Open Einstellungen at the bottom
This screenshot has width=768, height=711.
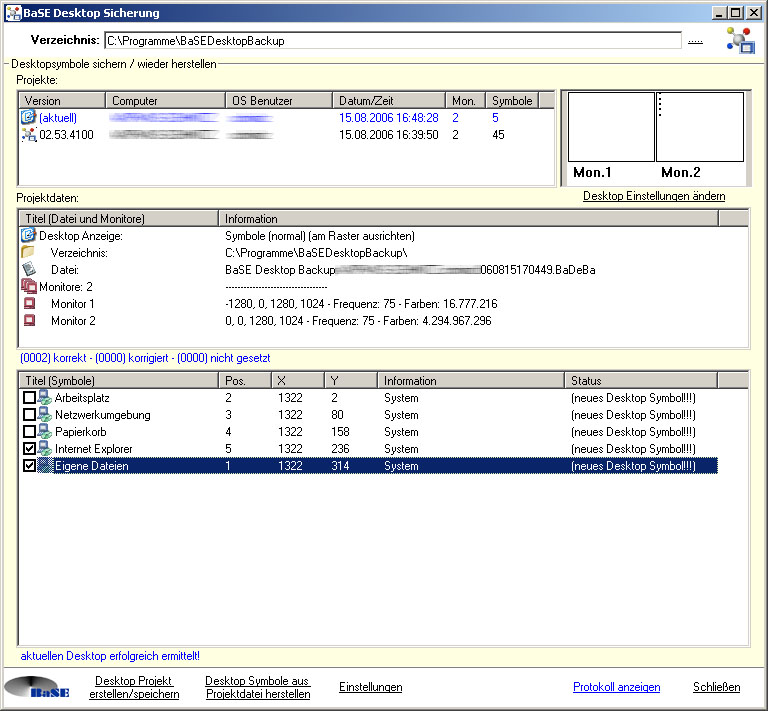point(370,687)
